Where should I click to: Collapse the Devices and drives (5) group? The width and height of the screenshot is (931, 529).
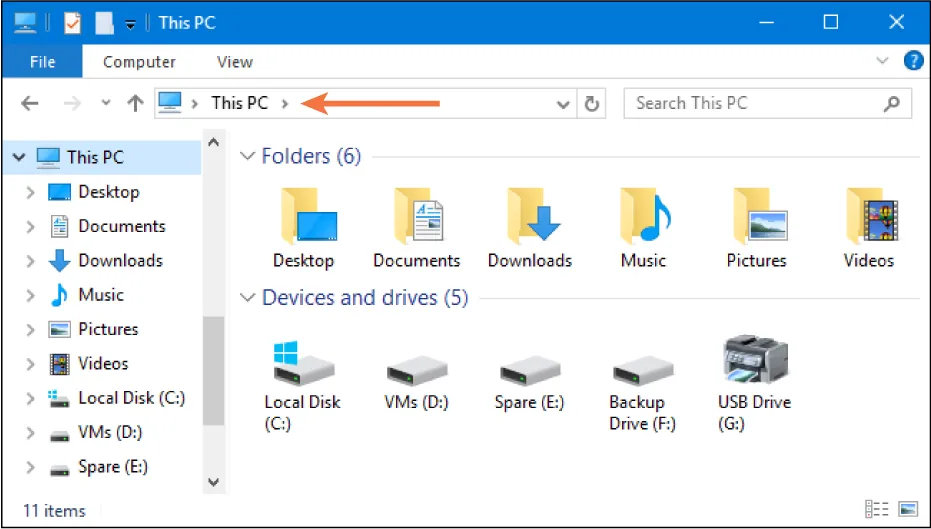pyautogui.click(x=247, y=298)
